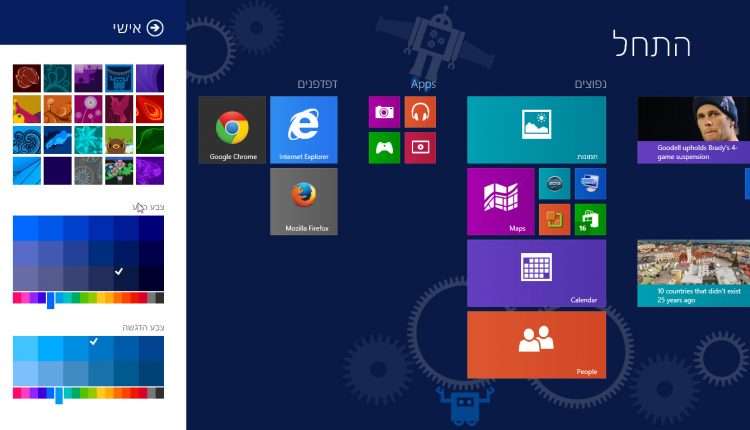Image resolution: width=750 pixels, height=430 pixels.
Task: Select the dark crimson bird background
Action: coord(119,109)
